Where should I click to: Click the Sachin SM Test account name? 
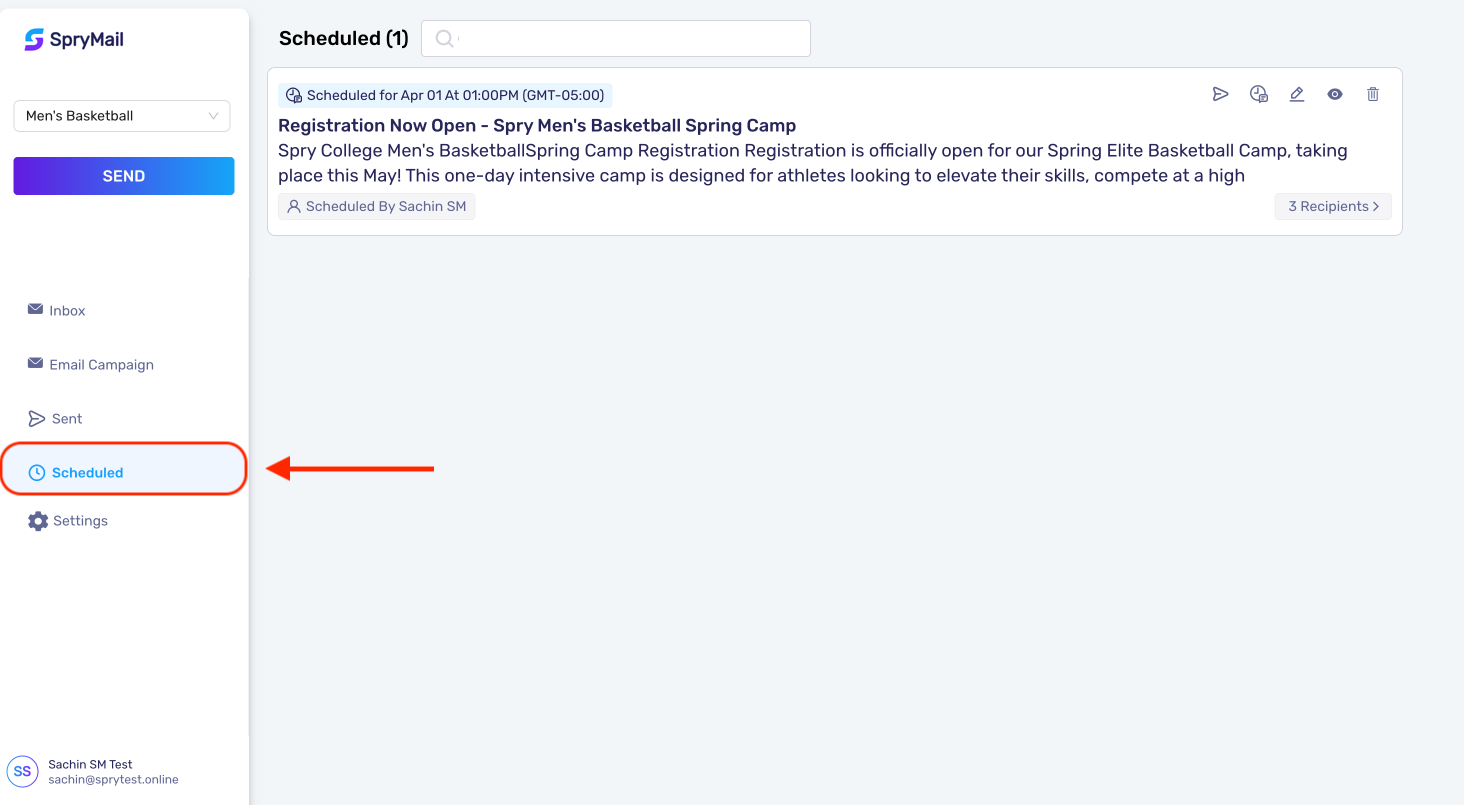[91, 764]
